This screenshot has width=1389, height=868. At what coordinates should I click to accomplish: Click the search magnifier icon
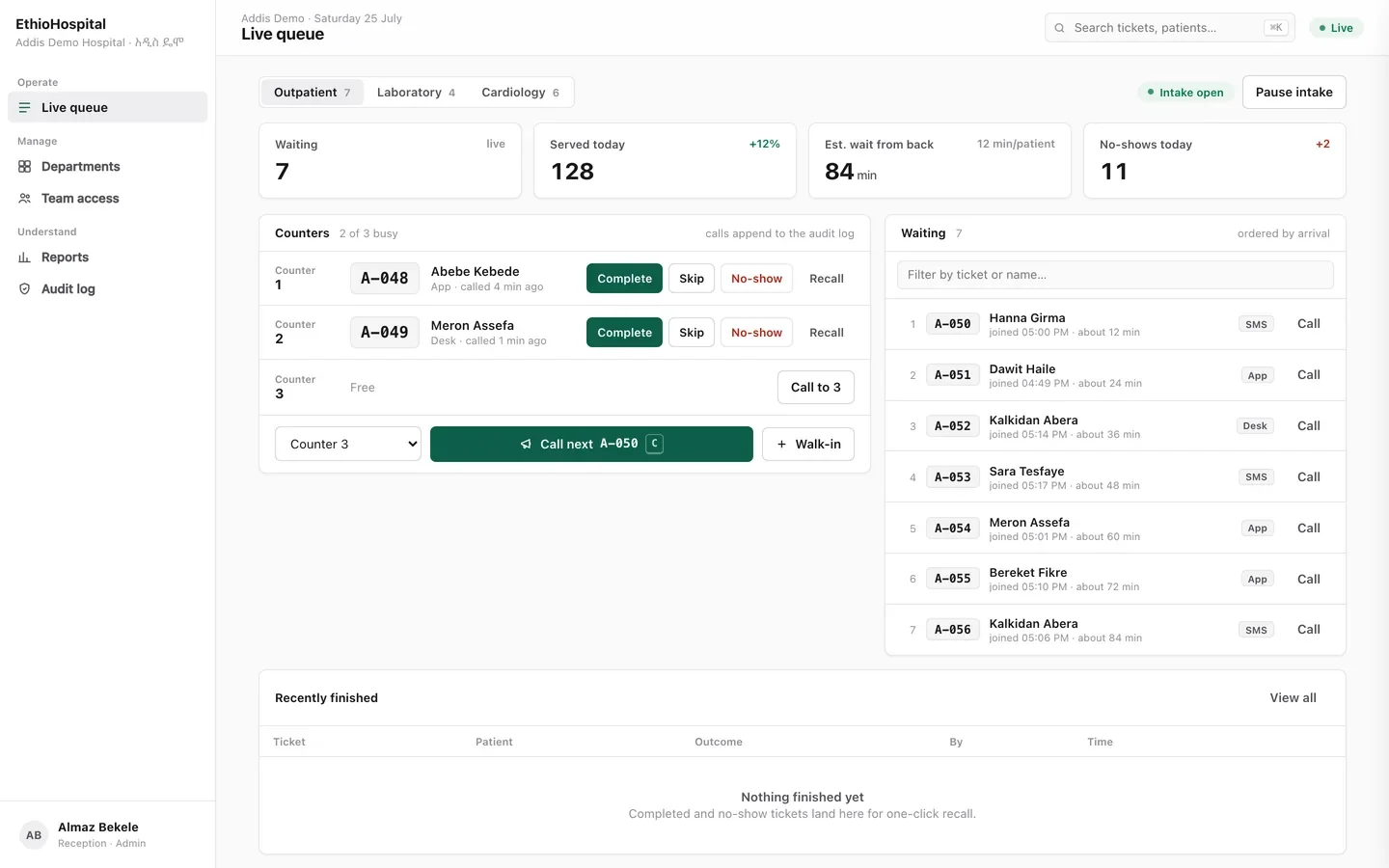[1060, 28]
